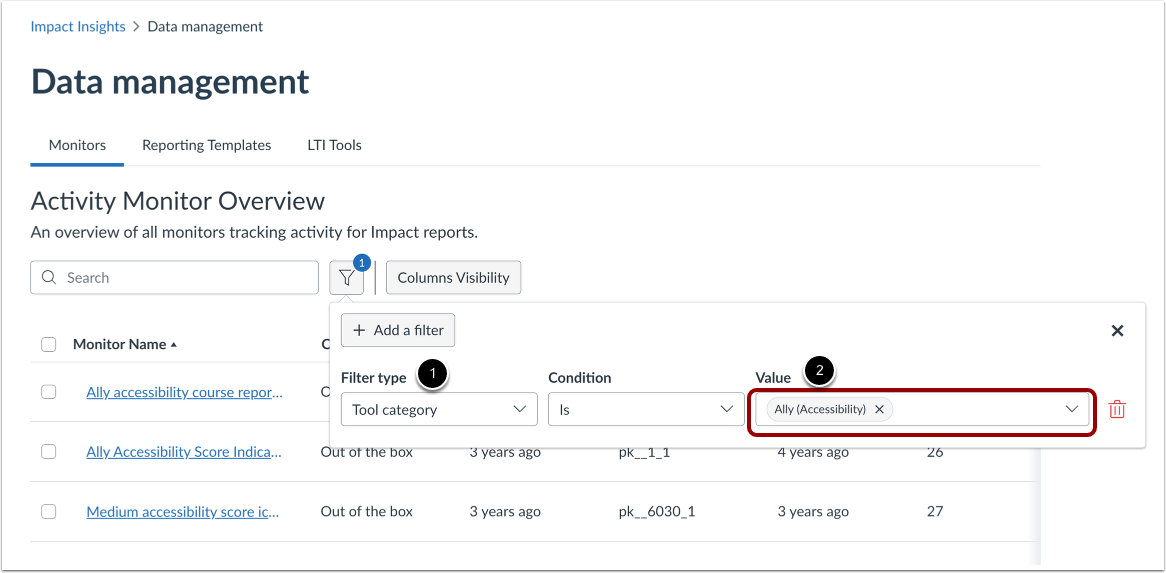Image resolution: width=1166 pixels, height=573 pixels.
Task: Open Medium accessibility score monitor link
Action: pyautogui.click(x=183, y=511)
